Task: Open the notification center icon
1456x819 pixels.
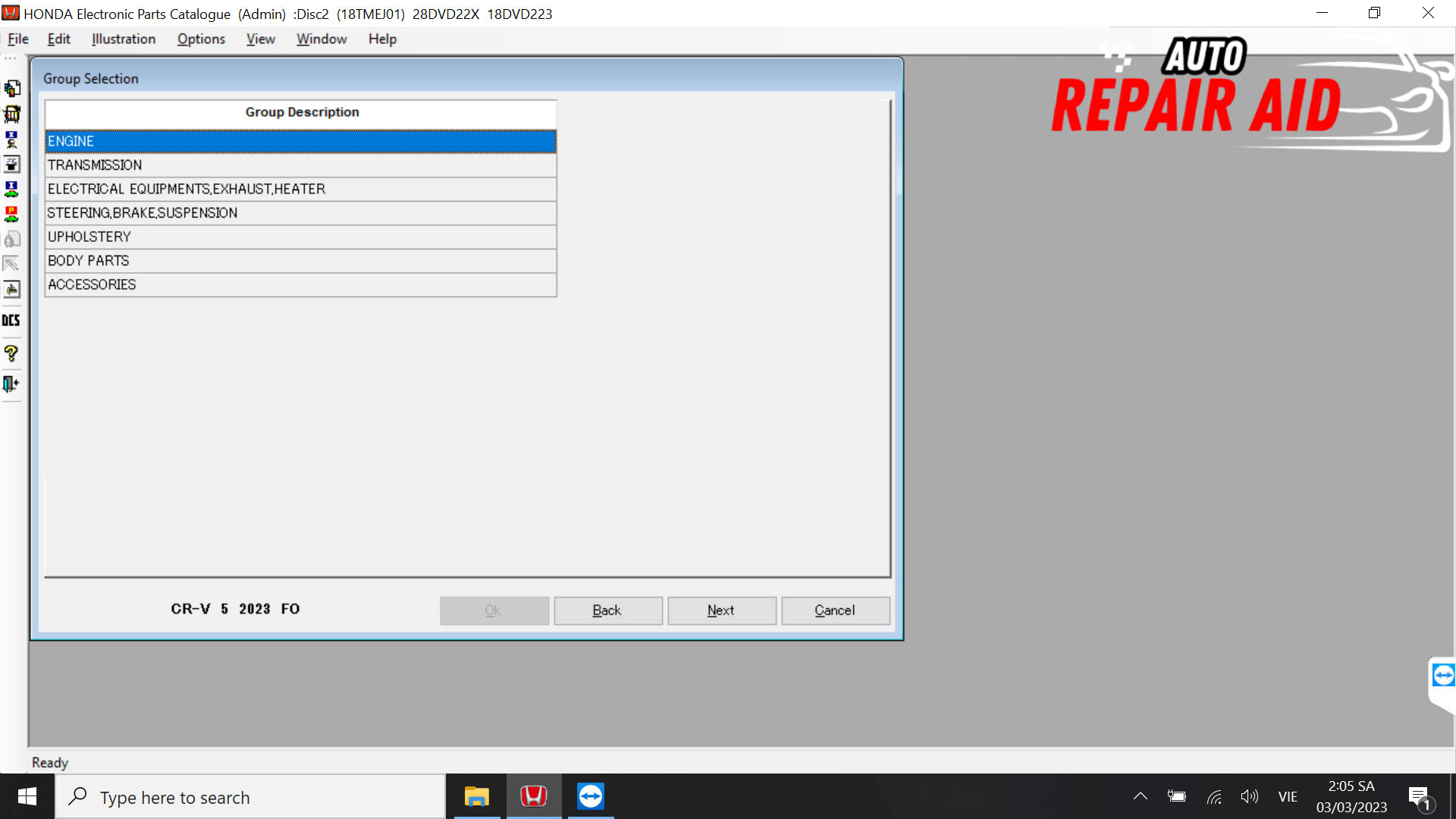Action: (1420, 797)
